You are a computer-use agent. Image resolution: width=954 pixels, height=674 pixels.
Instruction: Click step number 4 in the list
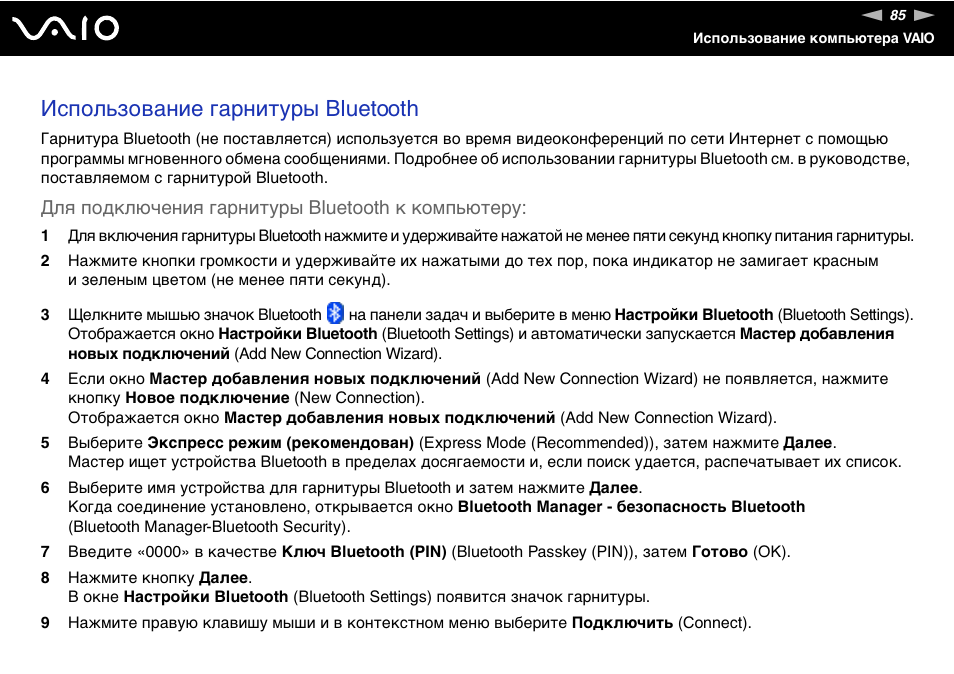[45, 378]
